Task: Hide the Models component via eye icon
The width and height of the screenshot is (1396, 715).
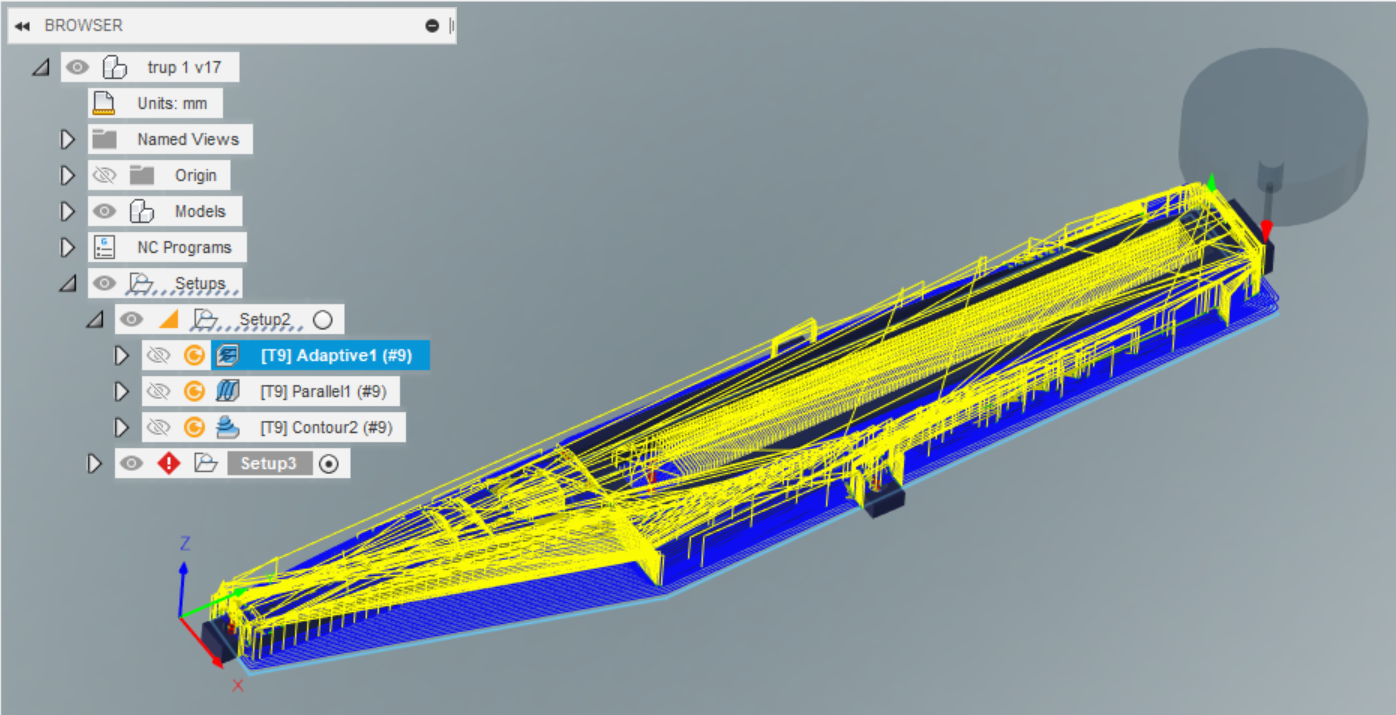Action: pos(104,211)
